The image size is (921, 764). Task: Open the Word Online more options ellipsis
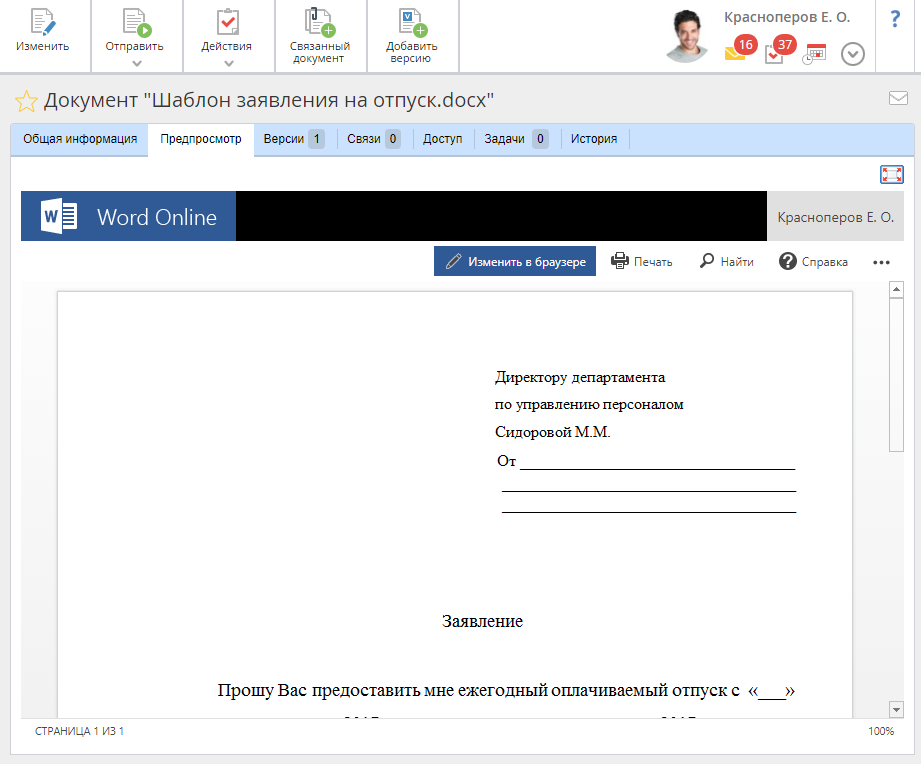881,262
